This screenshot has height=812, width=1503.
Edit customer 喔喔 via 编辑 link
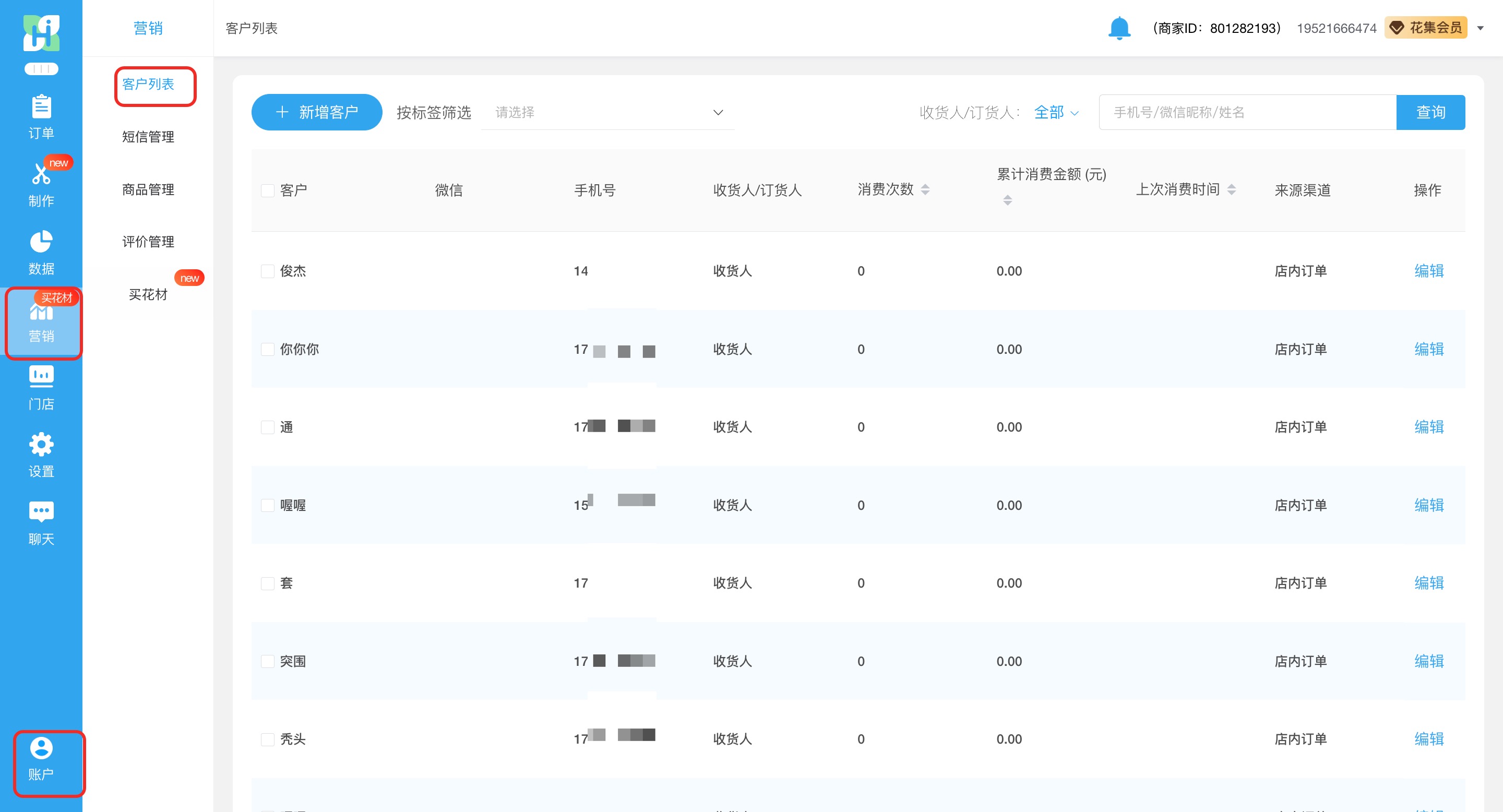click(1429, 505)
